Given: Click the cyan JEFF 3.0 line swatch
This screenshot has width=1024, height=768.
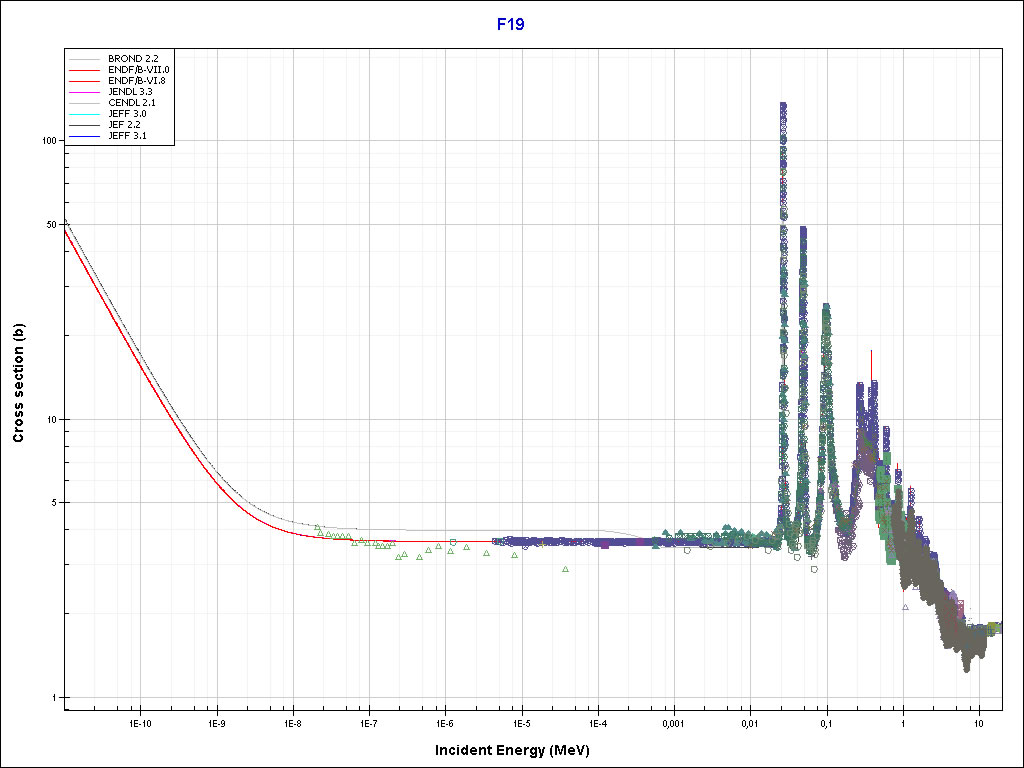Looking at the screenshot, I should coord(85,114).
